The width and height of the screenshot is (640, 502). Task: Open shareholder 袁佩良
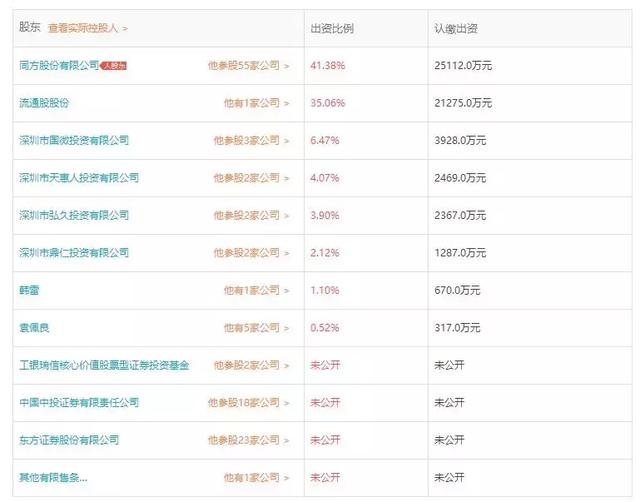[x=34, y=328]
